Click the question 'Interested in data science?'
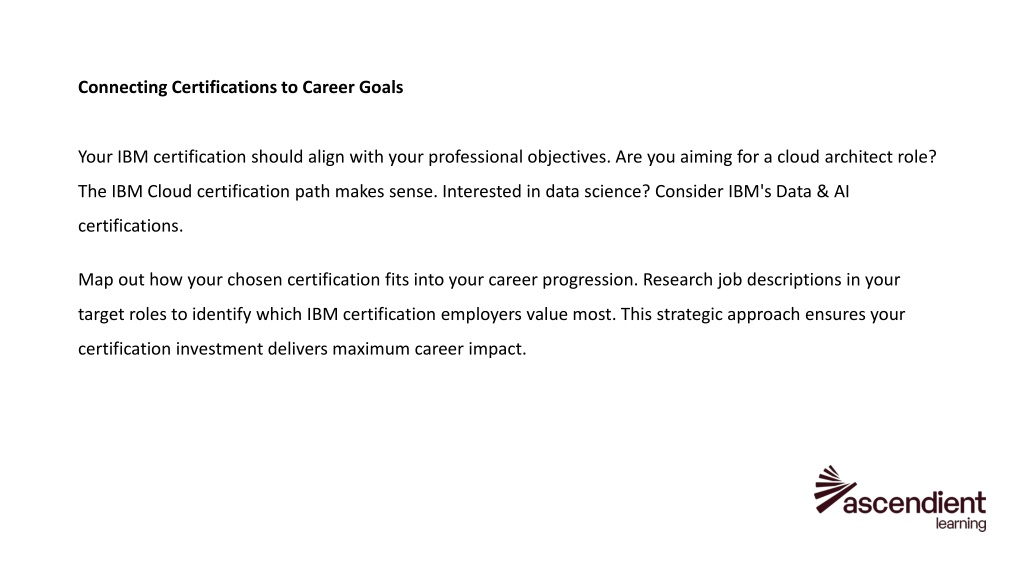The height and width of the screenshot is (576, 1024). coord(546,191)
